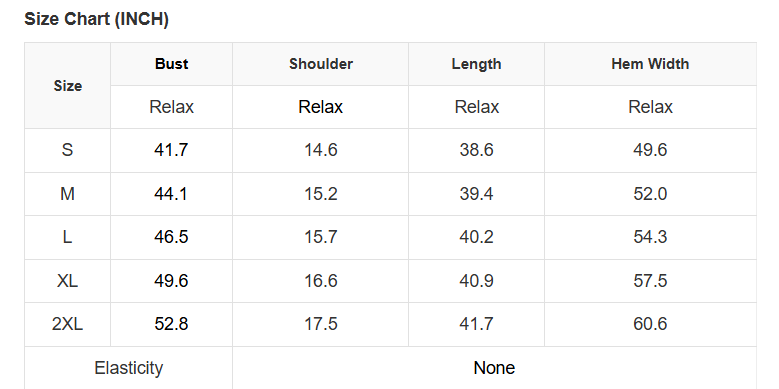779x389 pixels.
Task: Click the Elasticity row label
Action: (129, 368)
